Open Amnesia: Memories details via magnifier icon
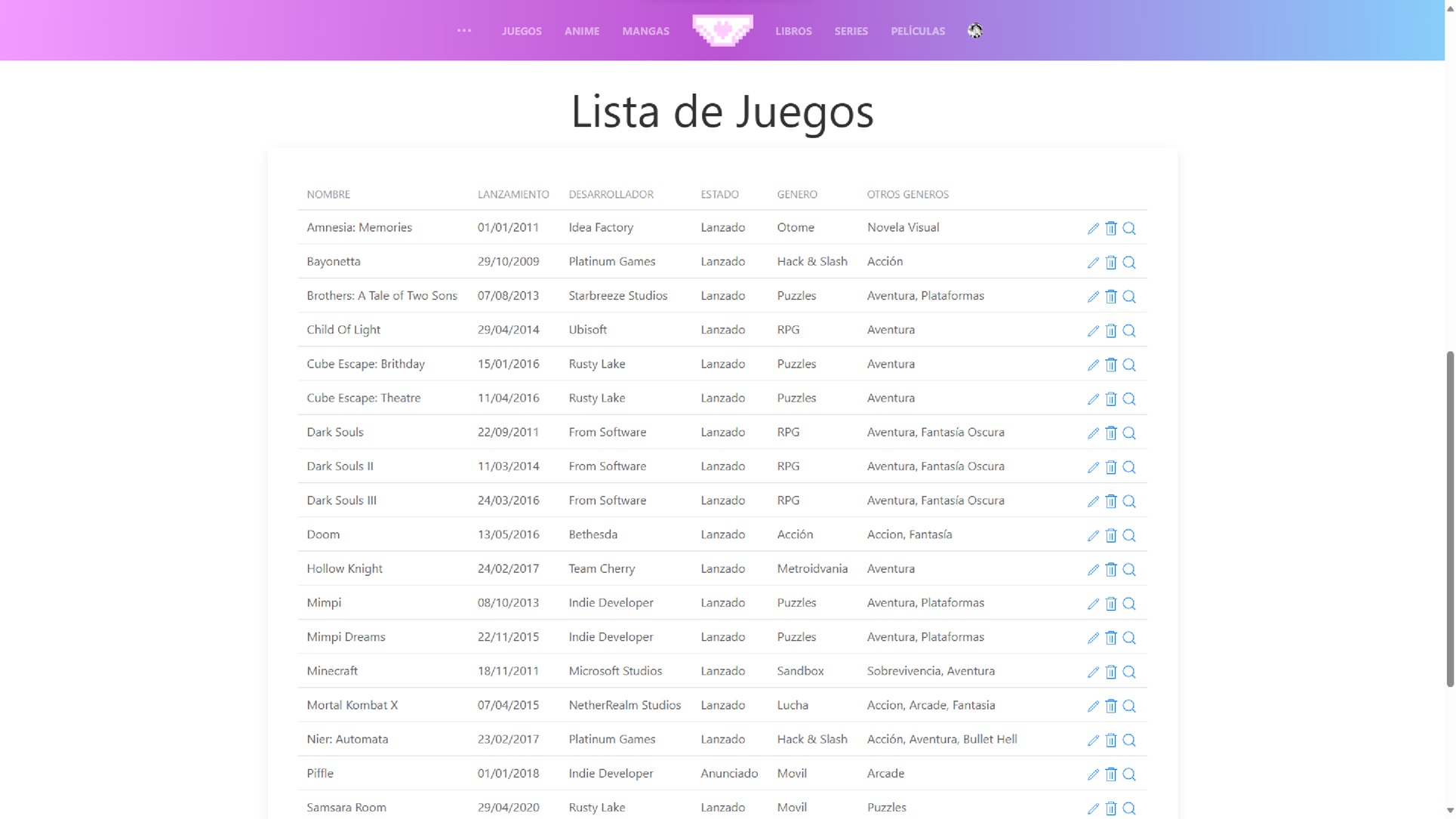This screenshot has height=819, width=1456. 1128,228
